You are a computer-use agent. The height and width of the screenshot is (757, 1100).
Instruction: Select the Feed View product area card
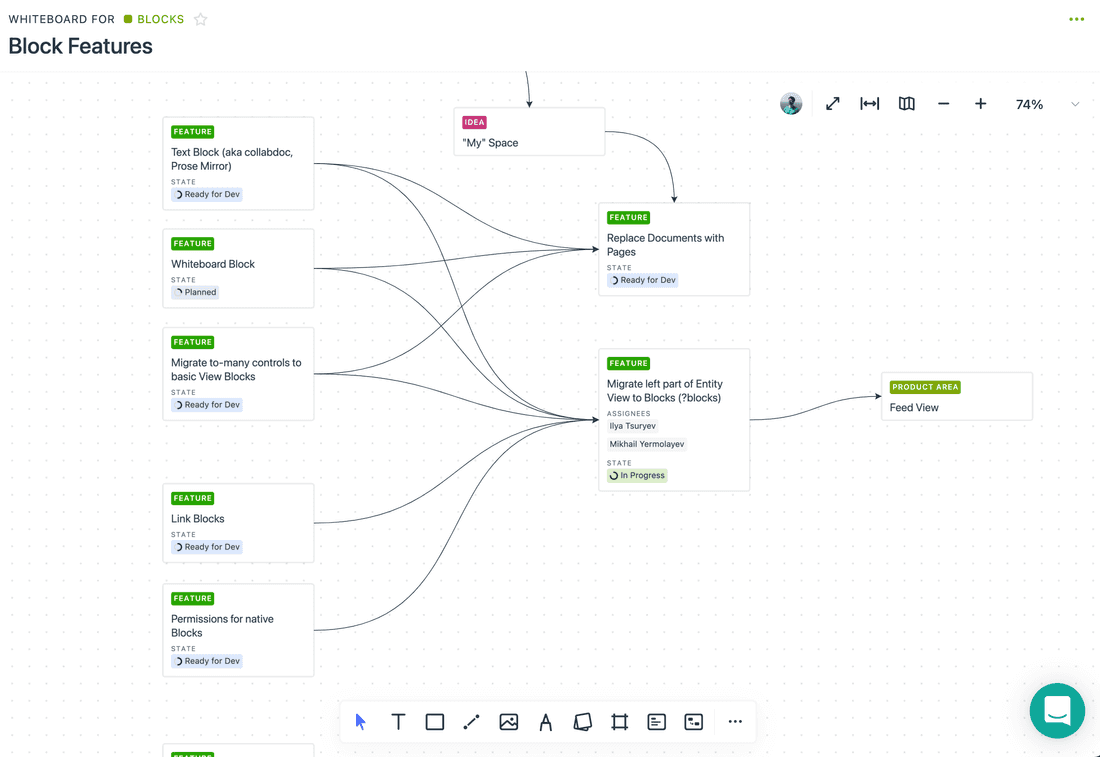pyautogui.click(x=956, y=397)
